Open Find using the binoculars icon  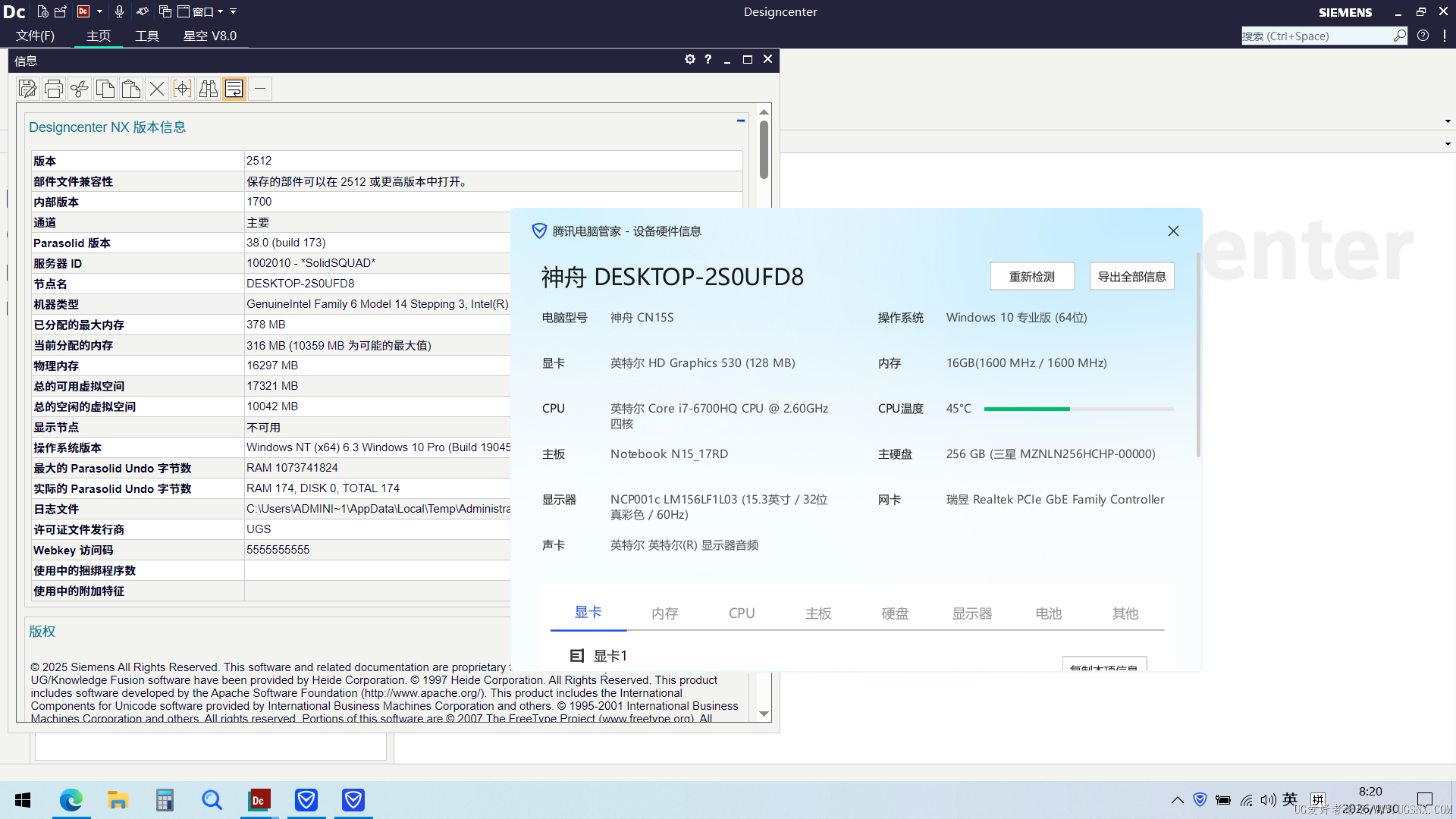[209, 89]
